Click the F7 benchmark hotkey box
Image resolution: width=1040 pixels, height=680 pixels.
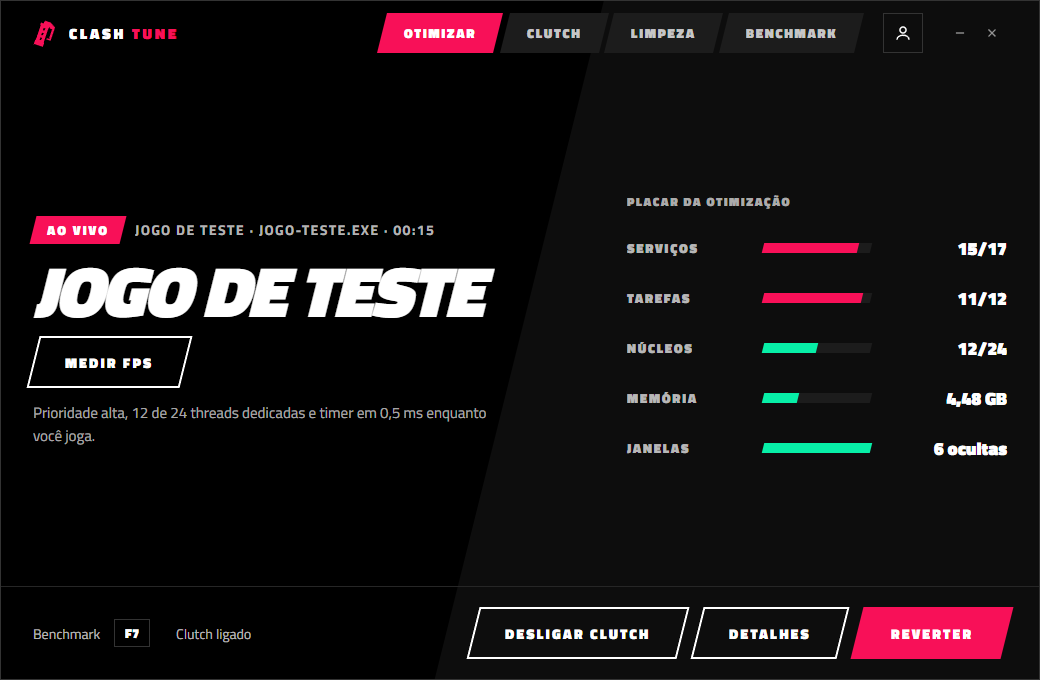point(132,634)
